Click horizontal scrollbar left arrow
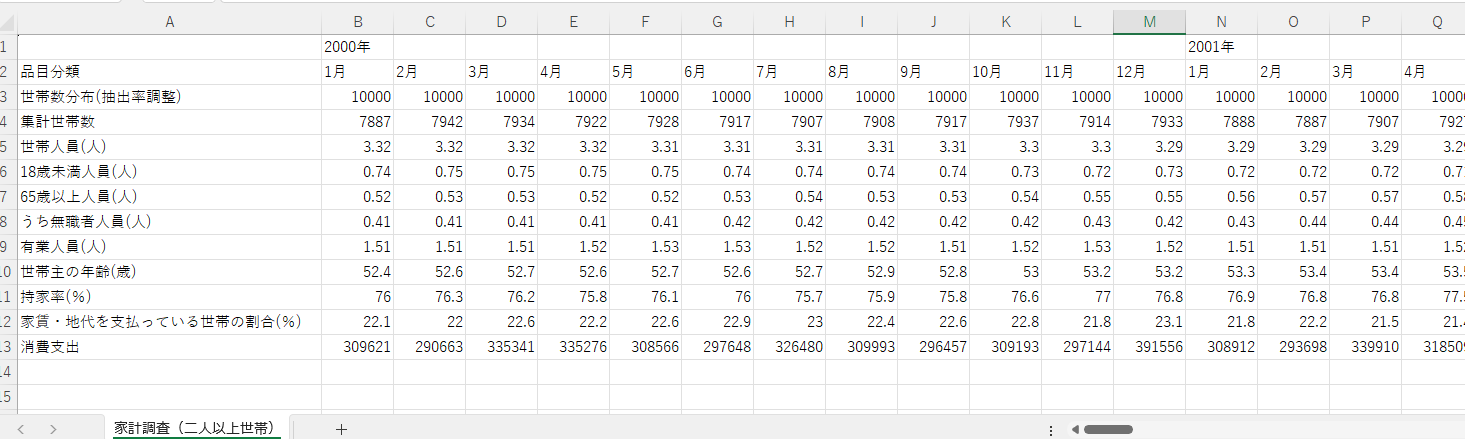Viewport: 1465px width, 439px height. point(1074,429)
